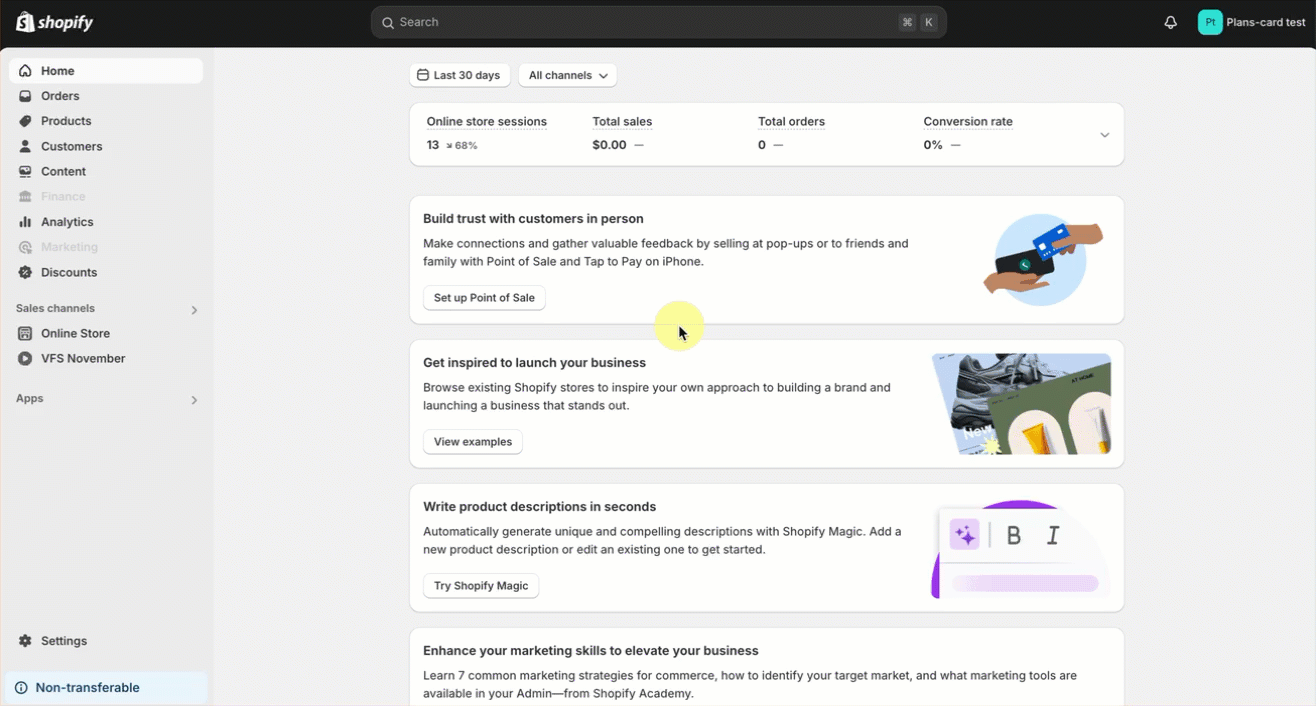The width and height of the screenshot is (1316, 706).
Task: Open the Last 30 days date picker
Action: point(460,75)
